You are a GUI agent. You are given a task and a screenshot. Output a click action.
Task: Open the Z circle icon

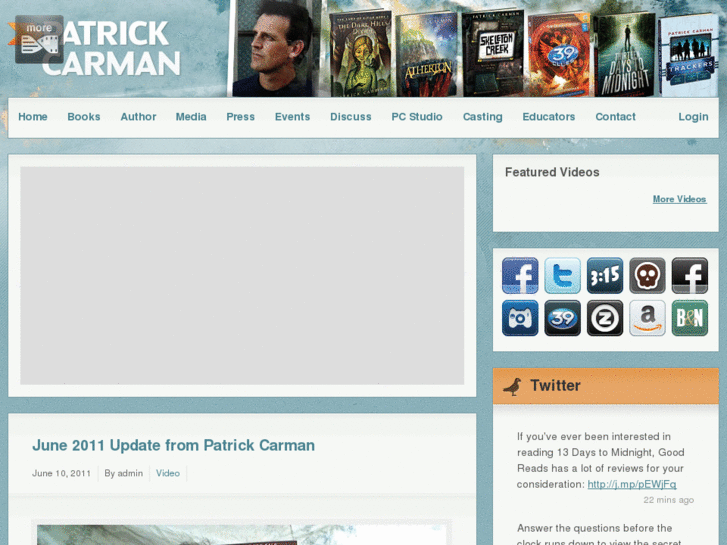tap(605, 318)
